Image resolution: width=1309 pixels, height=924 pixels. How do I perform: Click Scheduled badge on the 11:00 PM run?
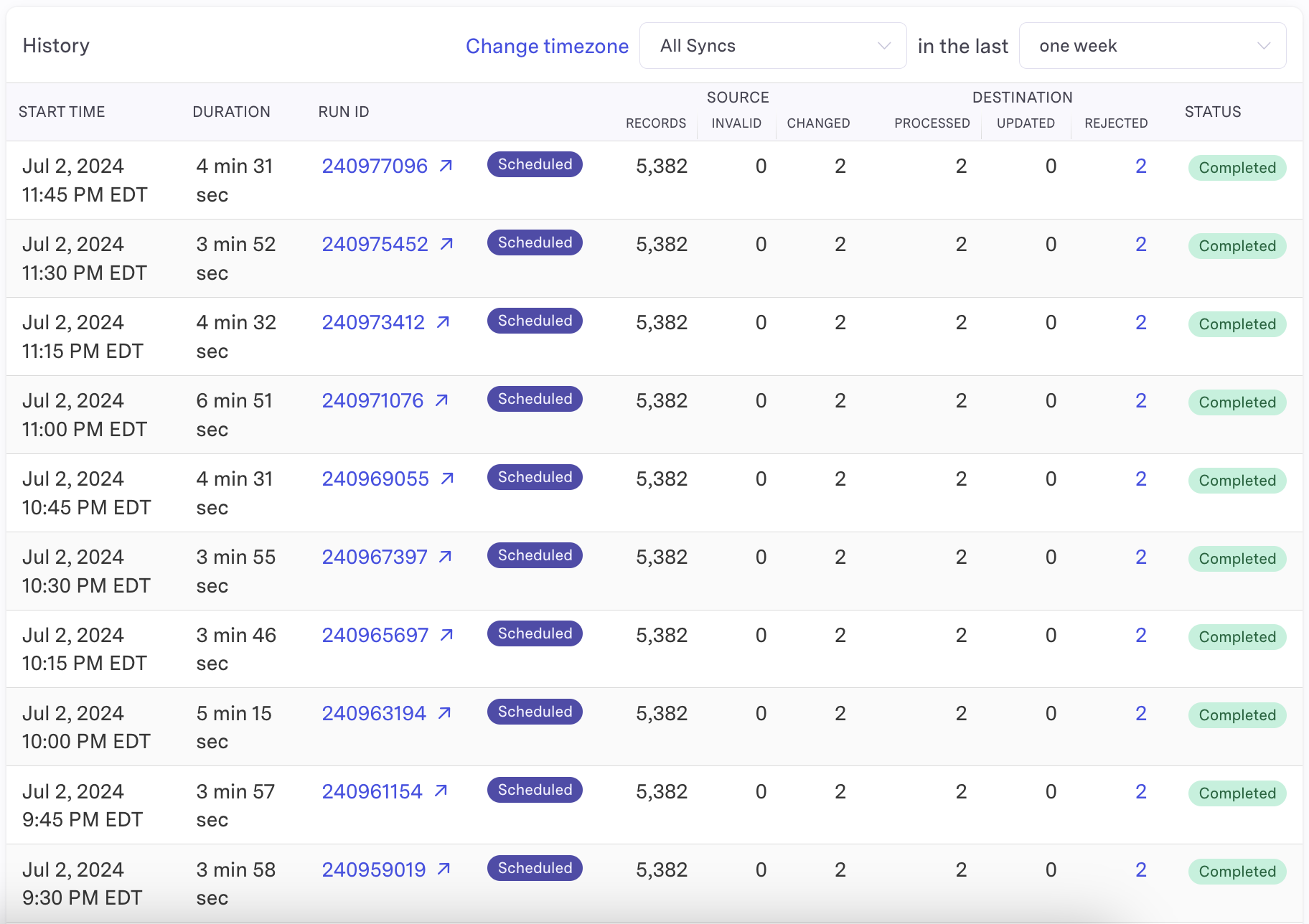535,399
